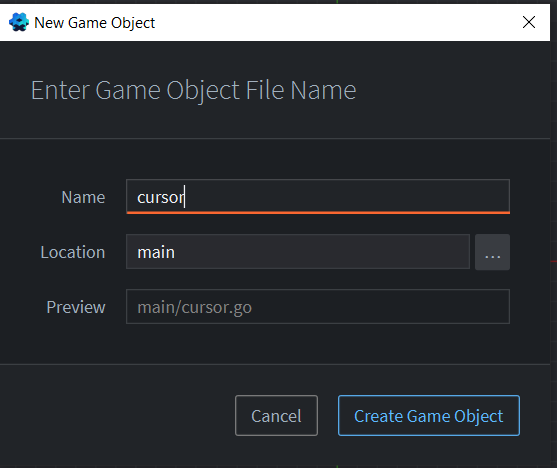Focus the Name input field
The width and height of the screenshot is (557, 468).
click(318, 197)
